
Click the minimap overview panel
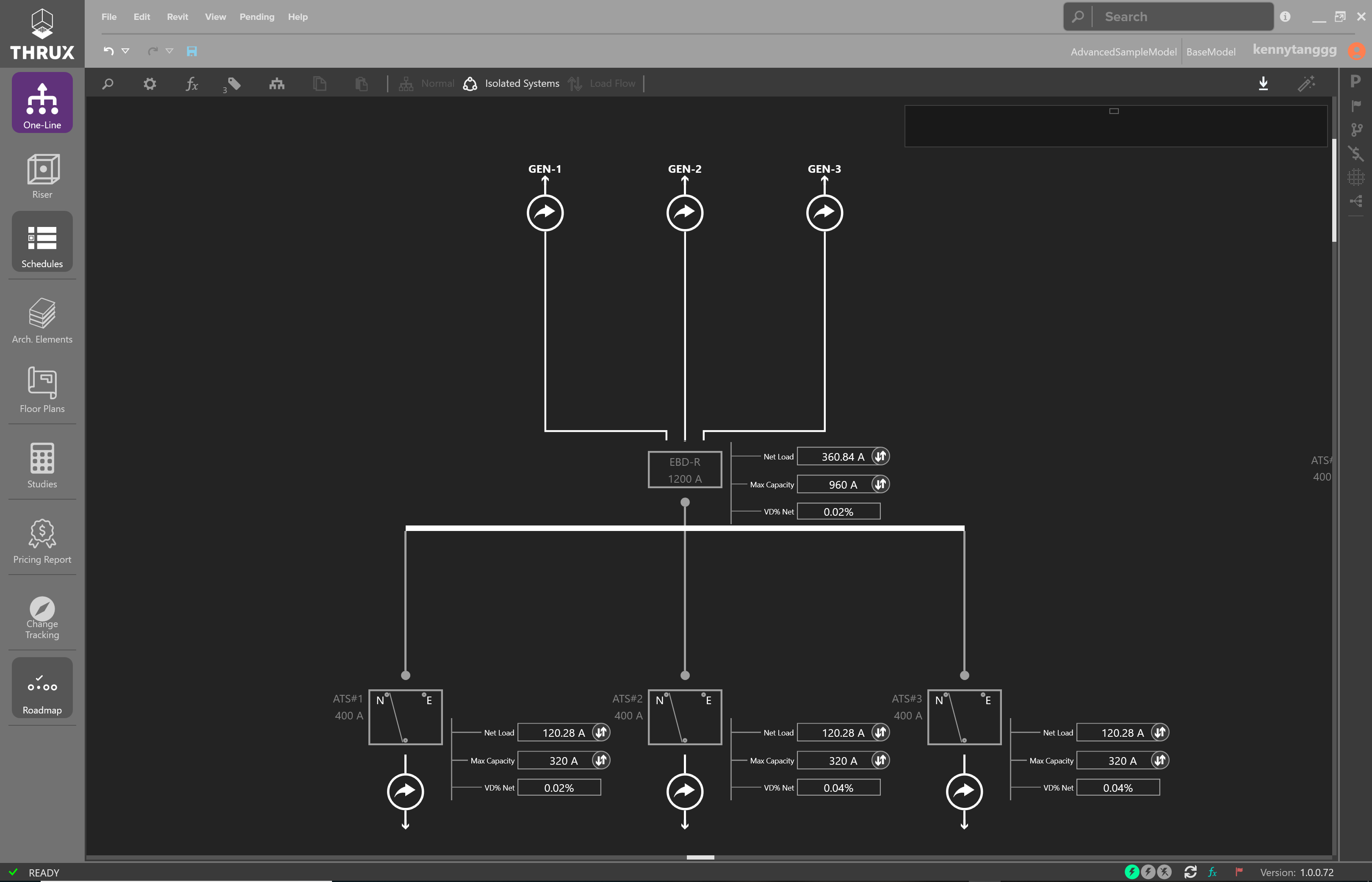click(1115, 126)
